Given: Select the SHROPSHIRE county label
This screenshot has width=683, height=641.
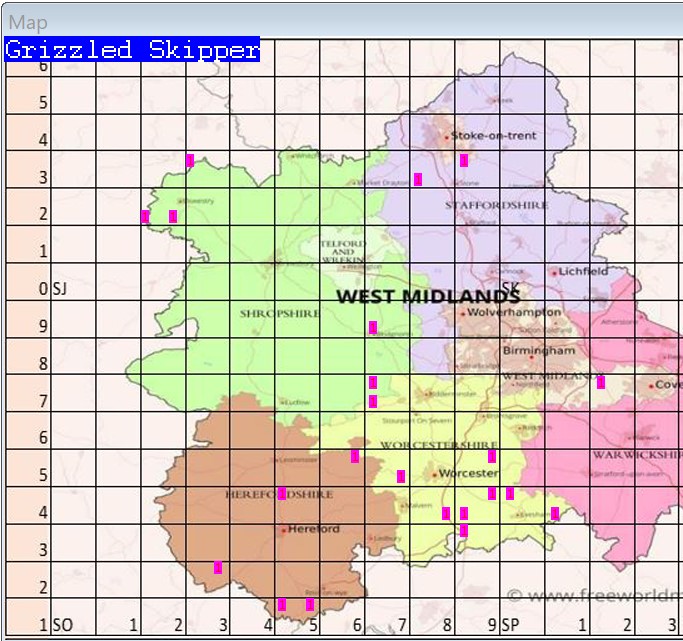Looking at the screenshot, I should [x=280, y=313].
